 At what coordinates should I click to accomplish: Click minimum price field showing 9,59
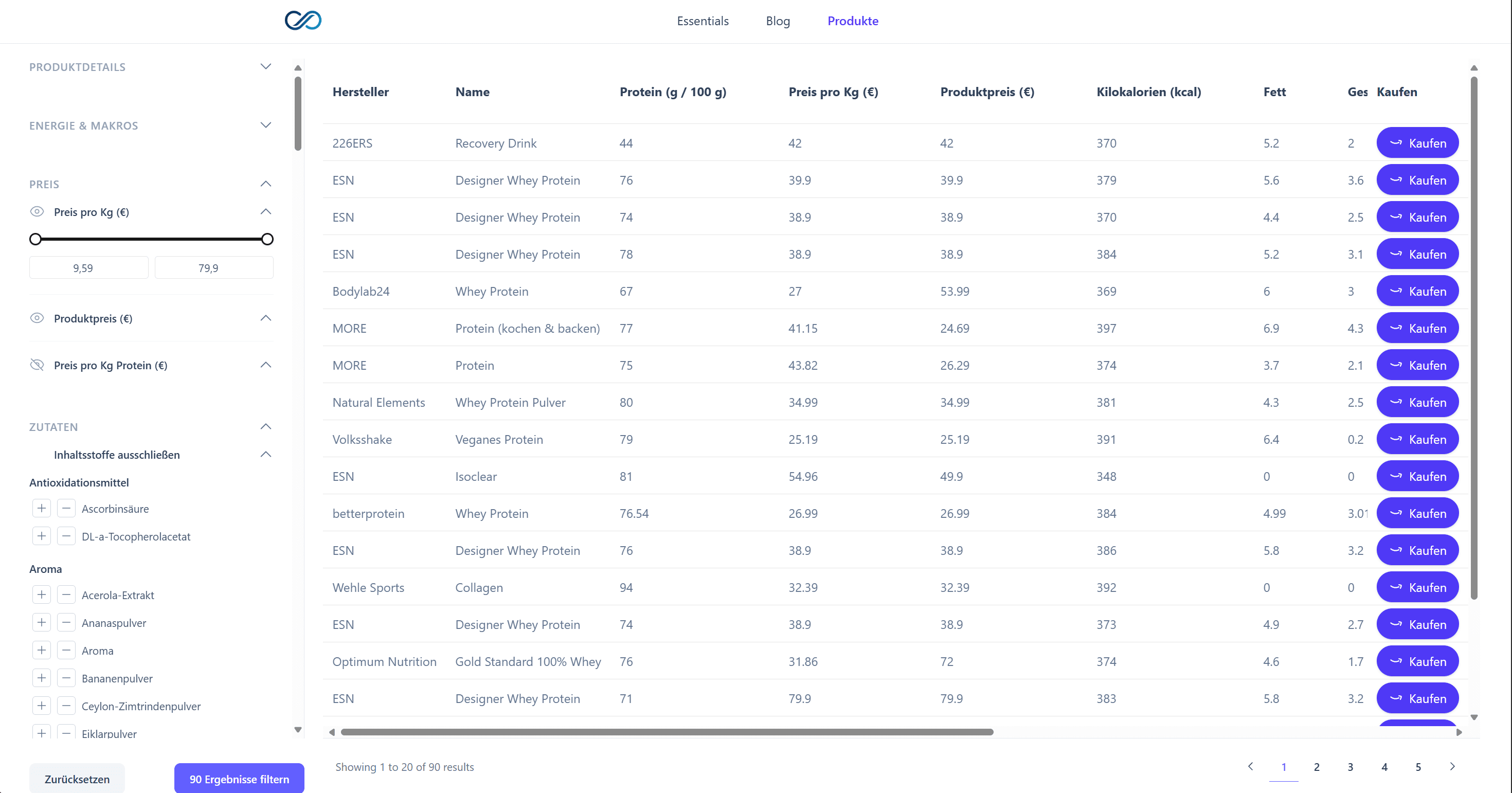(x=88, y=267)
